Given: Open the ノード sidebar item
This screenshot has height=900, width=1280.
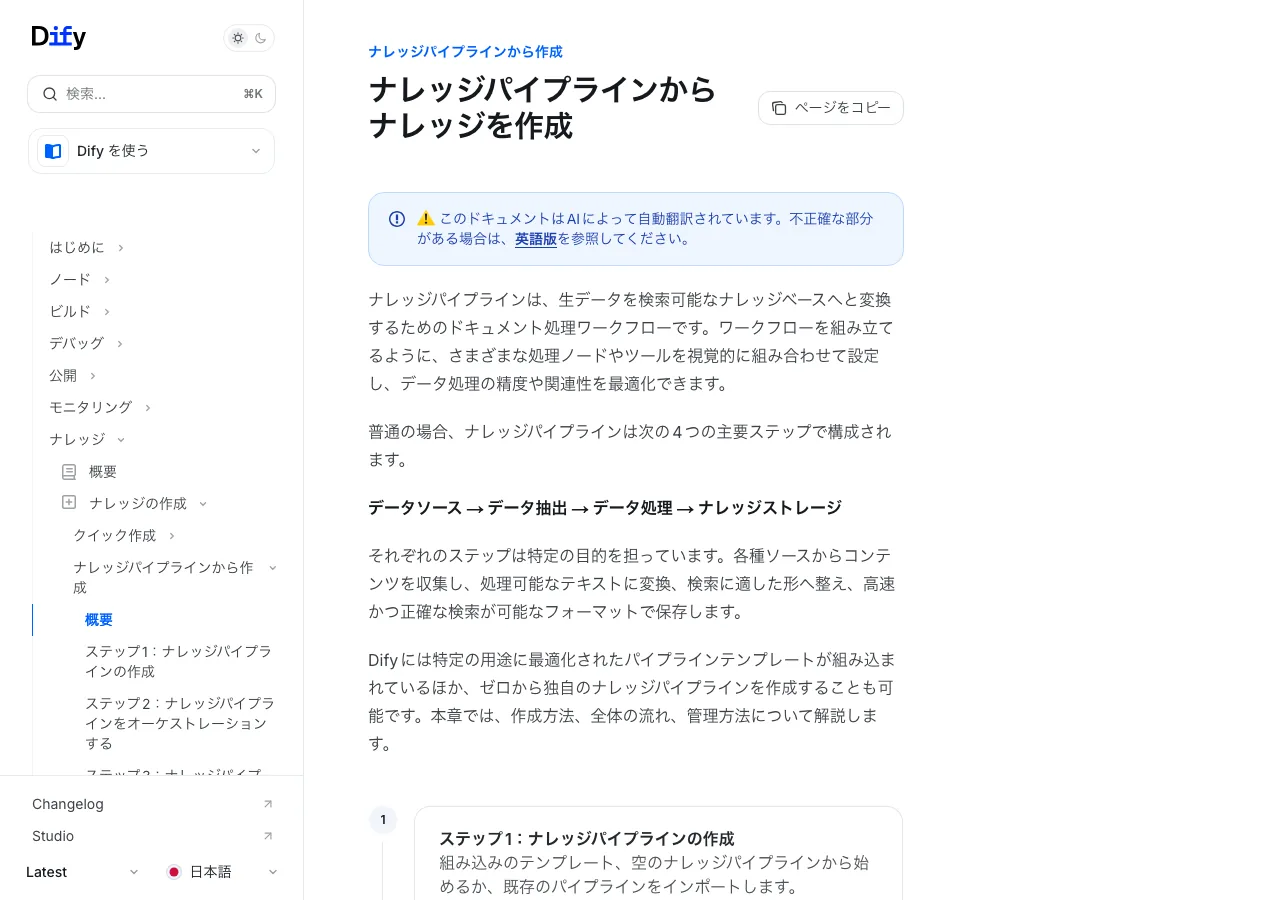Looking at the screenshot, I should pyautogui.click(x=70, y=279).
